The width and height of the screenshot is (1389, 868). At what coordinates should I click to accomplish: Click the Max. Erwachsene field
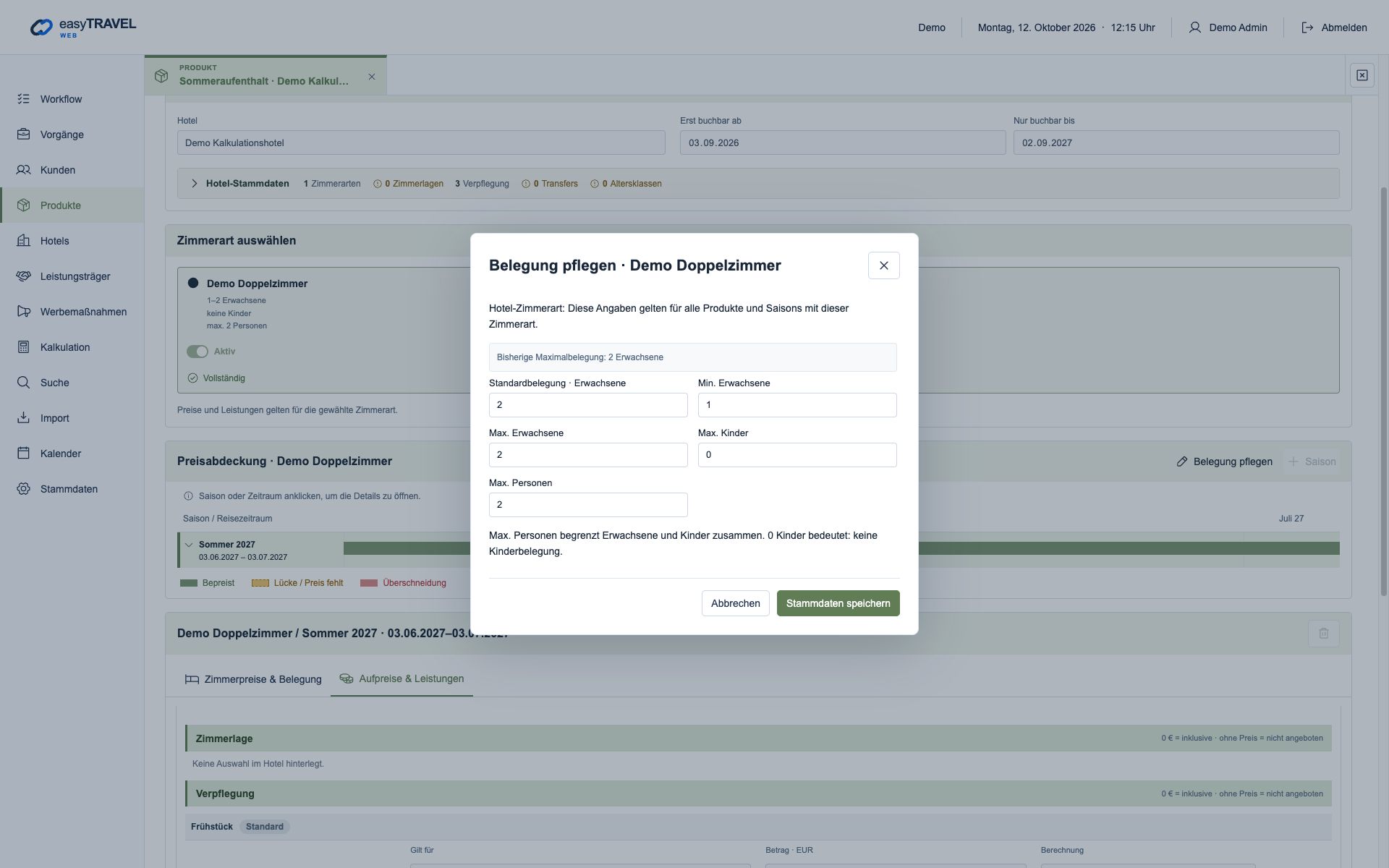click(588, 455)
